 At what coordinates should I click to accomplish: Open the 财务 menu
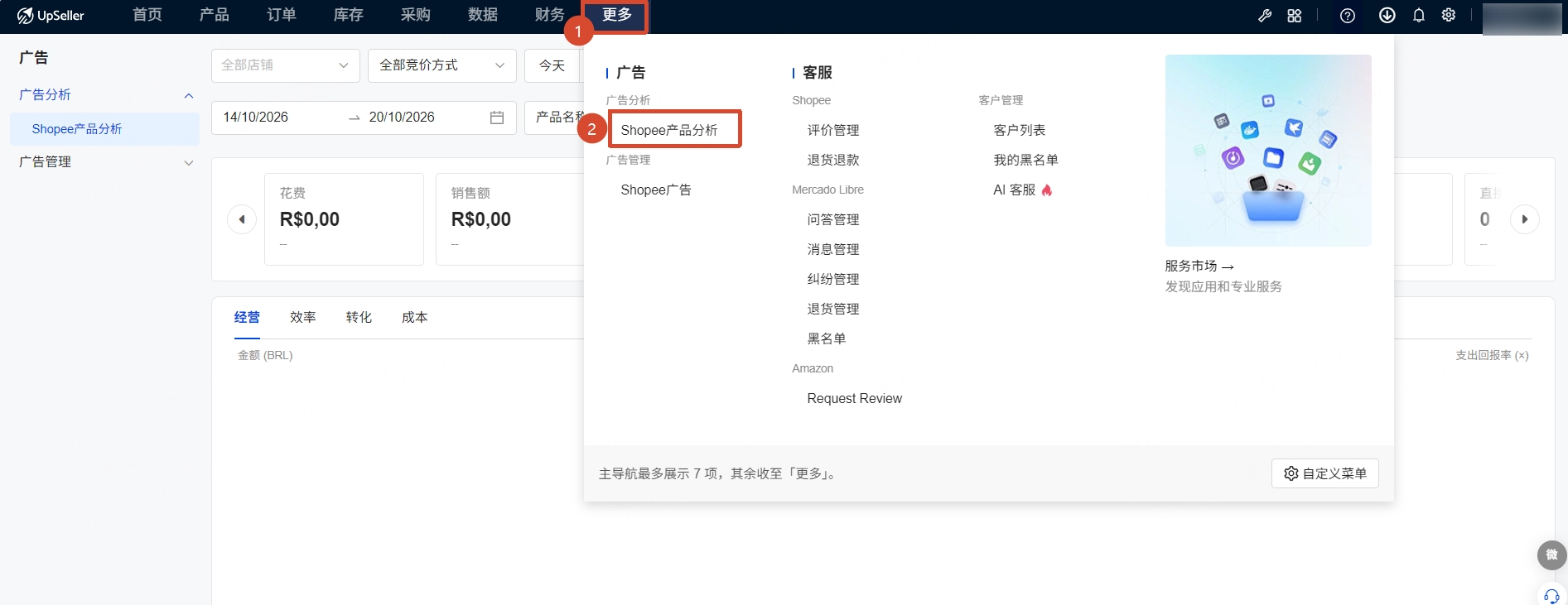point(550,15)
